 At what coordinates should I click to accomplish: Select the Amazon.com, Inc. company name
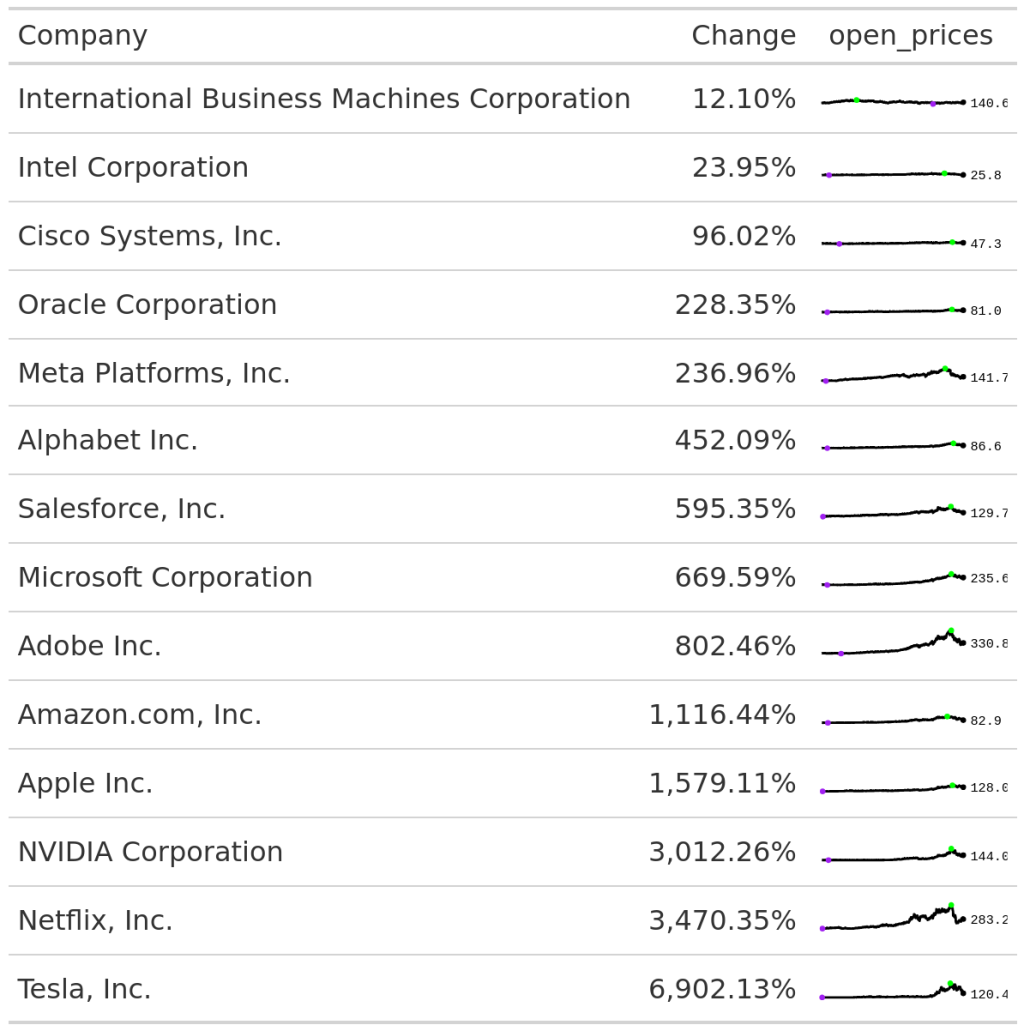pyautogui.click(x=140, y=716)
